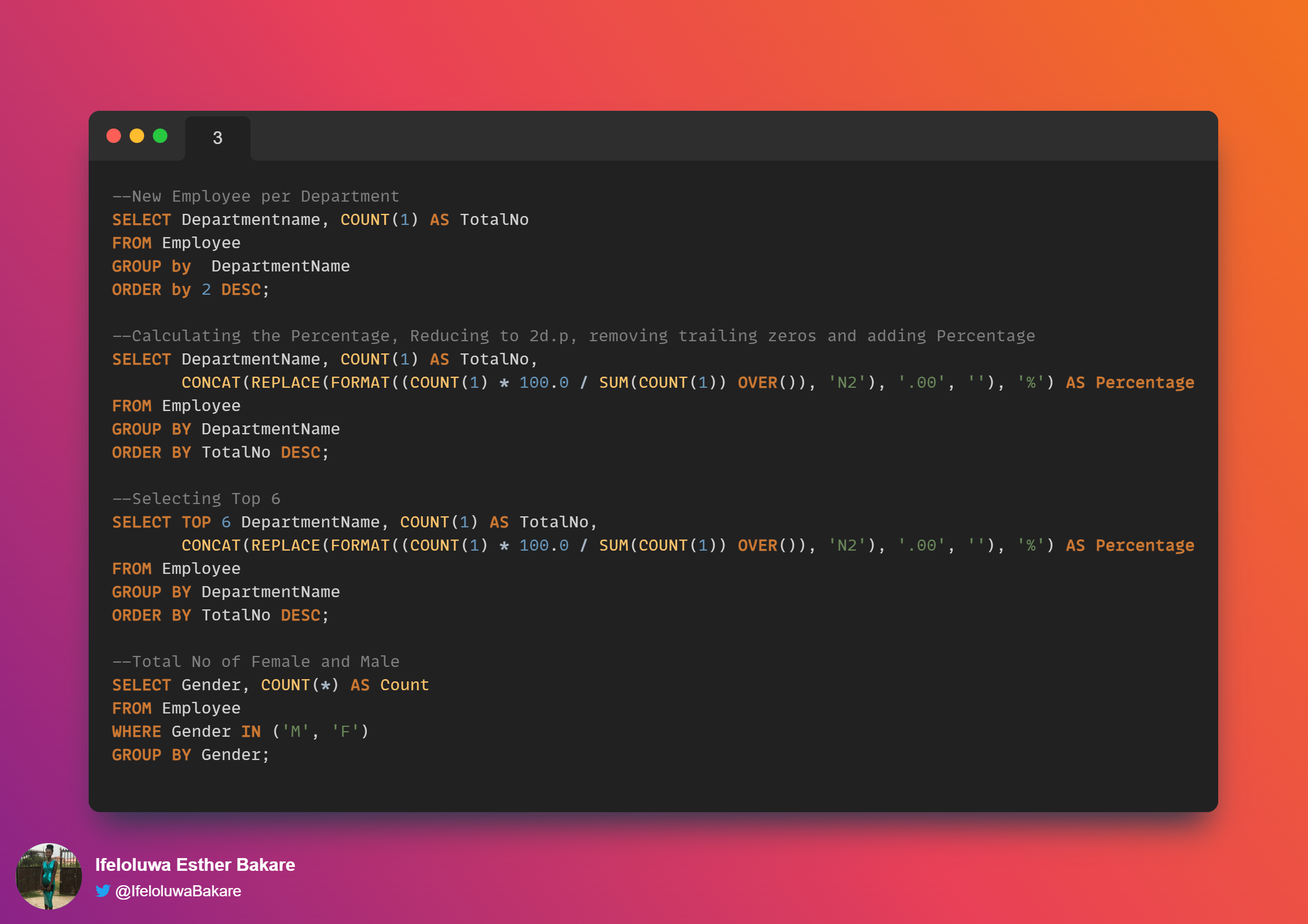
Task: Click the "ORDER by 2 DESC;" line
Action: pos(191,290)
